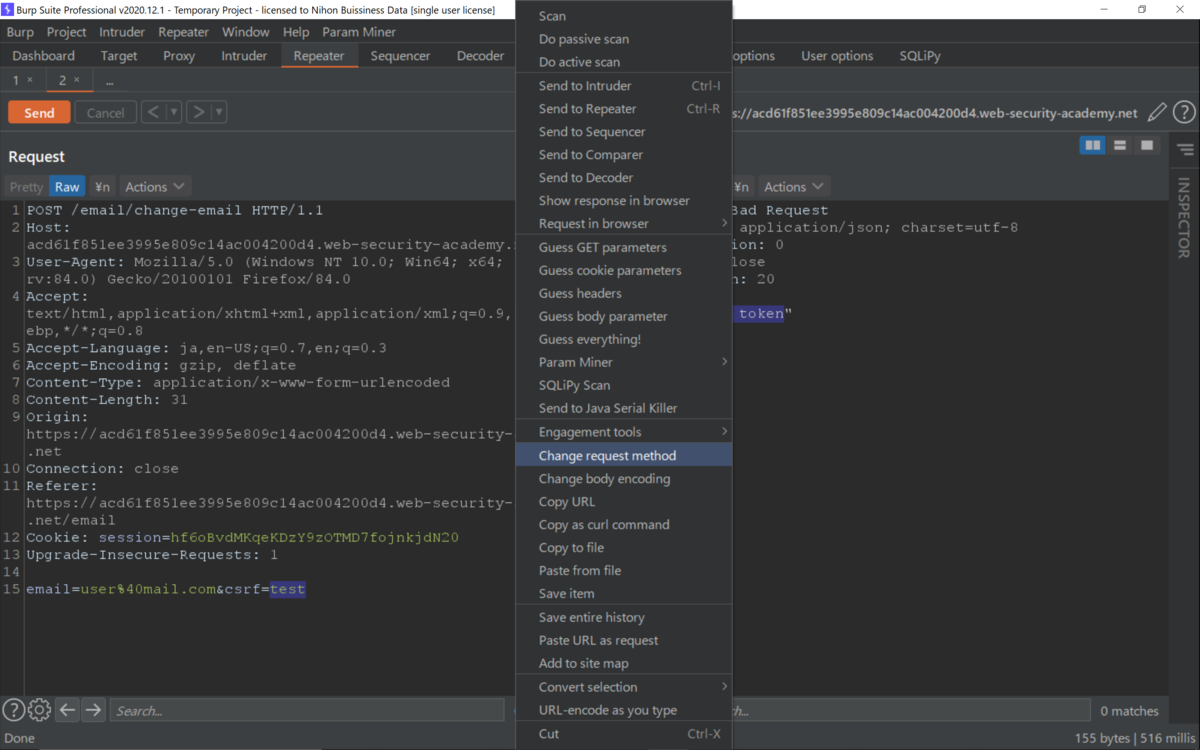
Task: Click the session cookie value
Action: click(x=315, y=537)
